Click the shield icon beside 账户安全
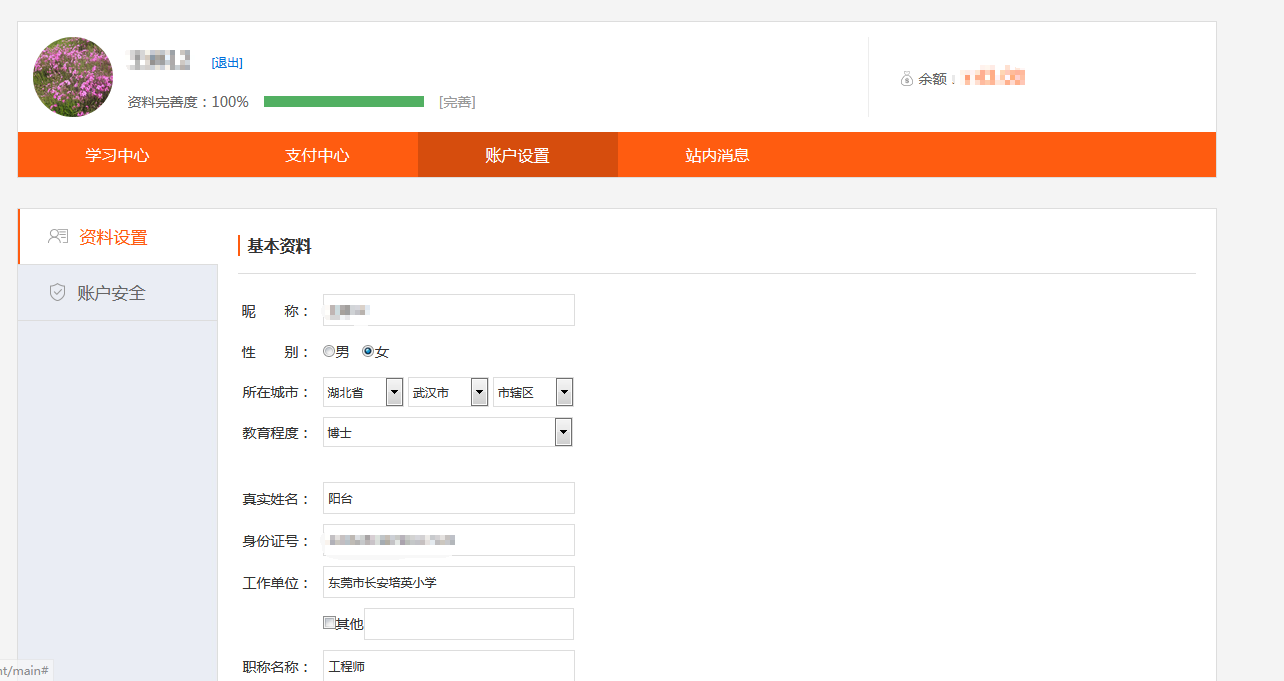Screen dimensions: 1284x681 point(58,293)
